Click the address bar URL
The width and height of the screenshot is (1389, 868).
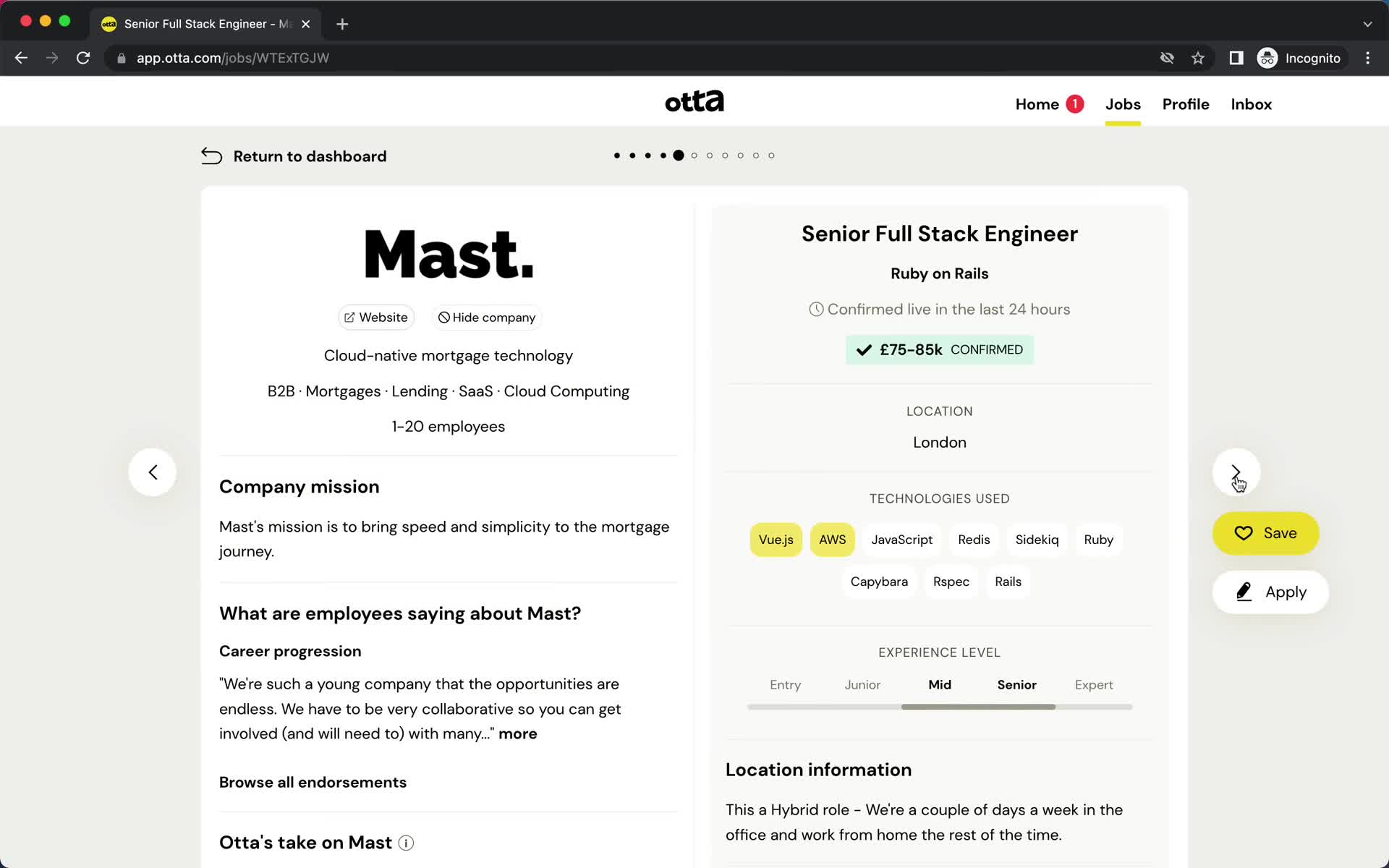232,58
